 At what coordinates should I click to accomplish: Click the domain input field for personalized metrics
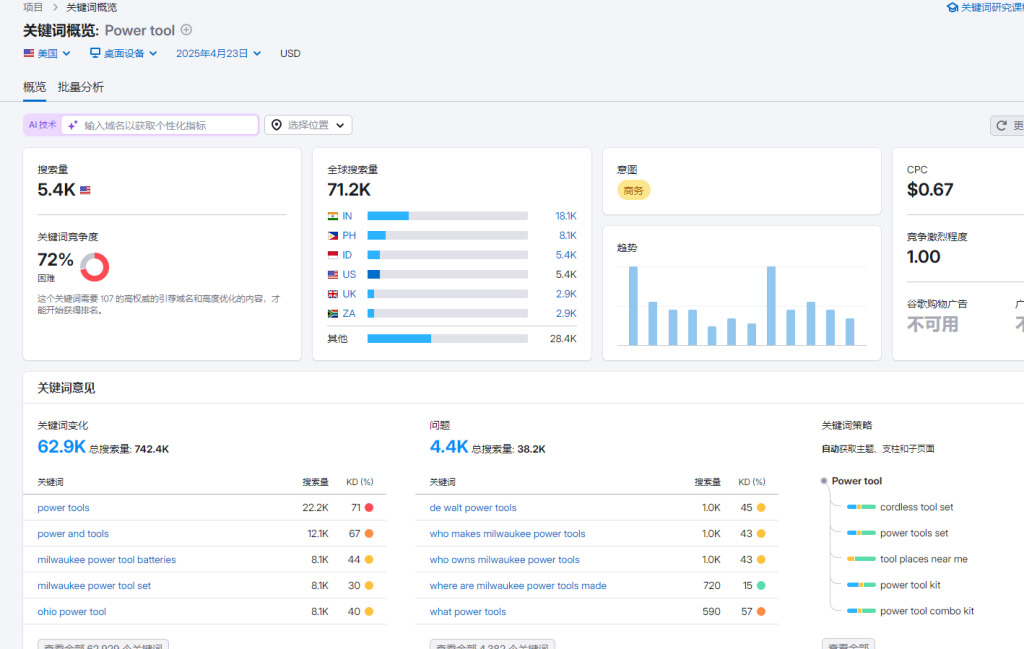point(160,125)
